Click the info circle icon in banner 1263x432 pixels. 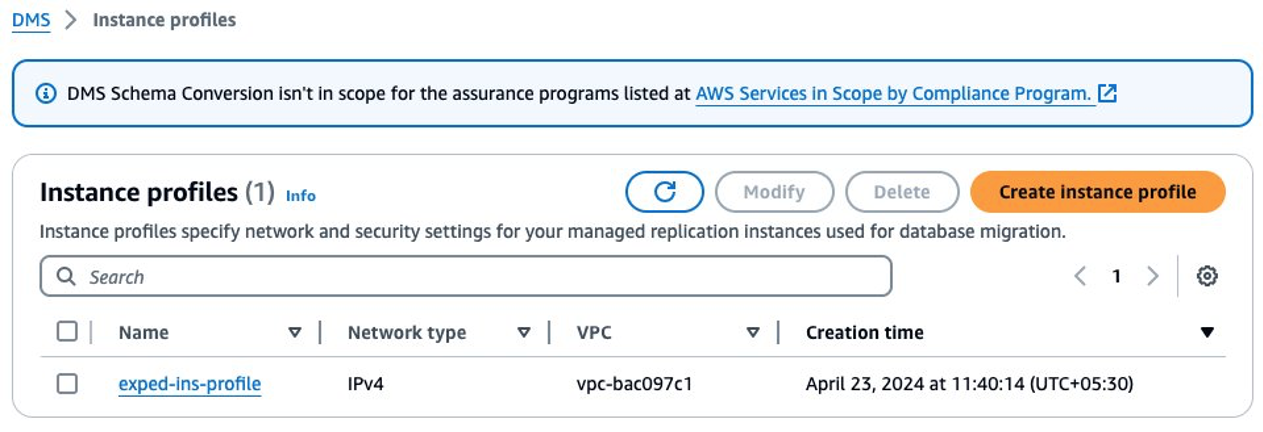pos(46,94)
